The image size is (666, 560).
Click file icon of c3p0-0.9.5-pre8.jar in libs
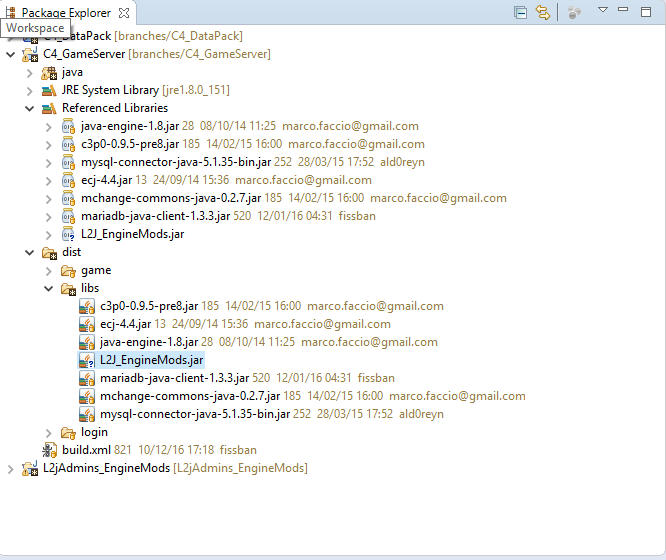point(87,306)
